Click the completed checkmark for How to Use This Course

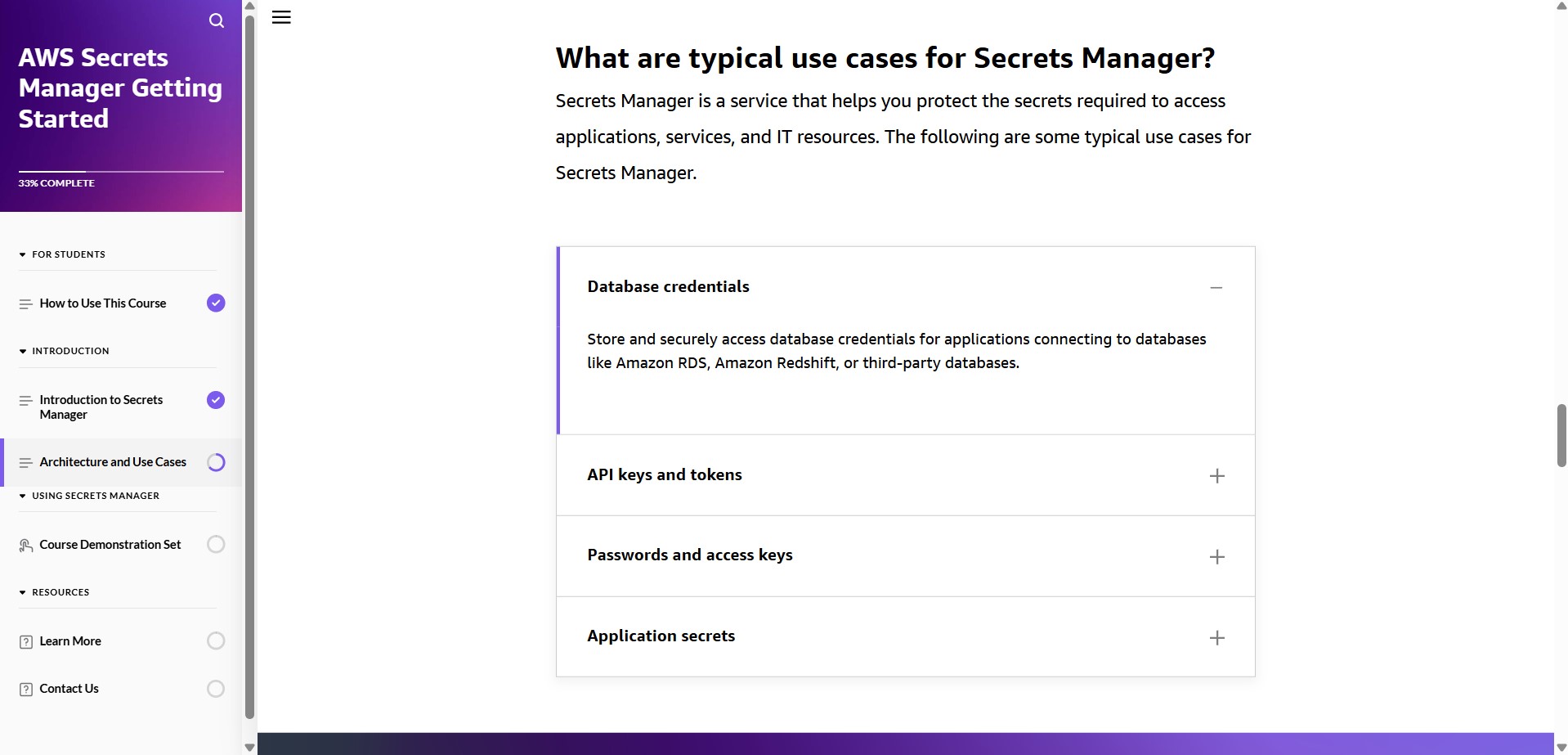pos(216,303)
